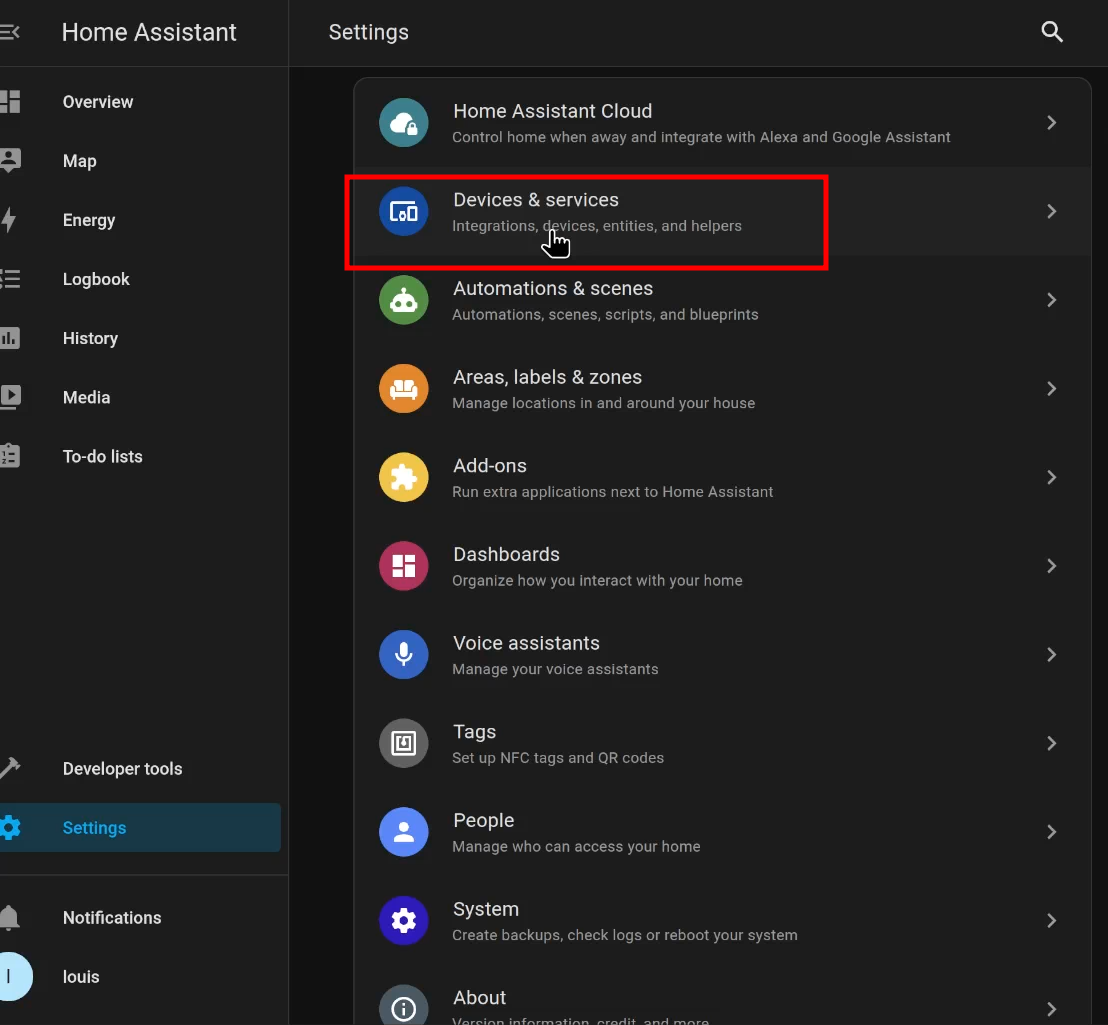1108x1025 pixels.
Task: View History from the sidebar
Action: pos(141,338)
